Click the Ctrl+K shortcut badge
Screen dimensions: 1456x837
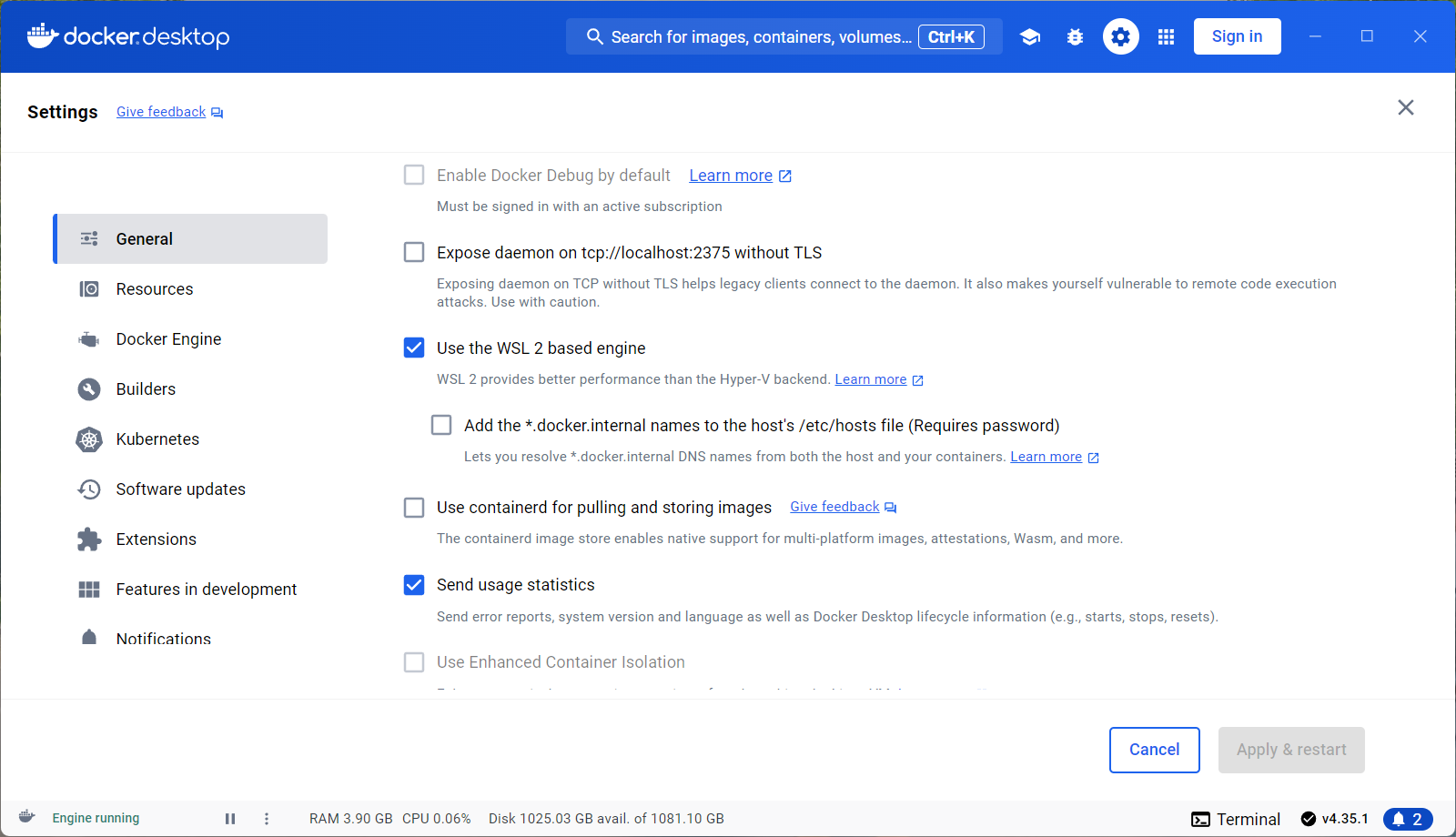(x=951, y=36)
